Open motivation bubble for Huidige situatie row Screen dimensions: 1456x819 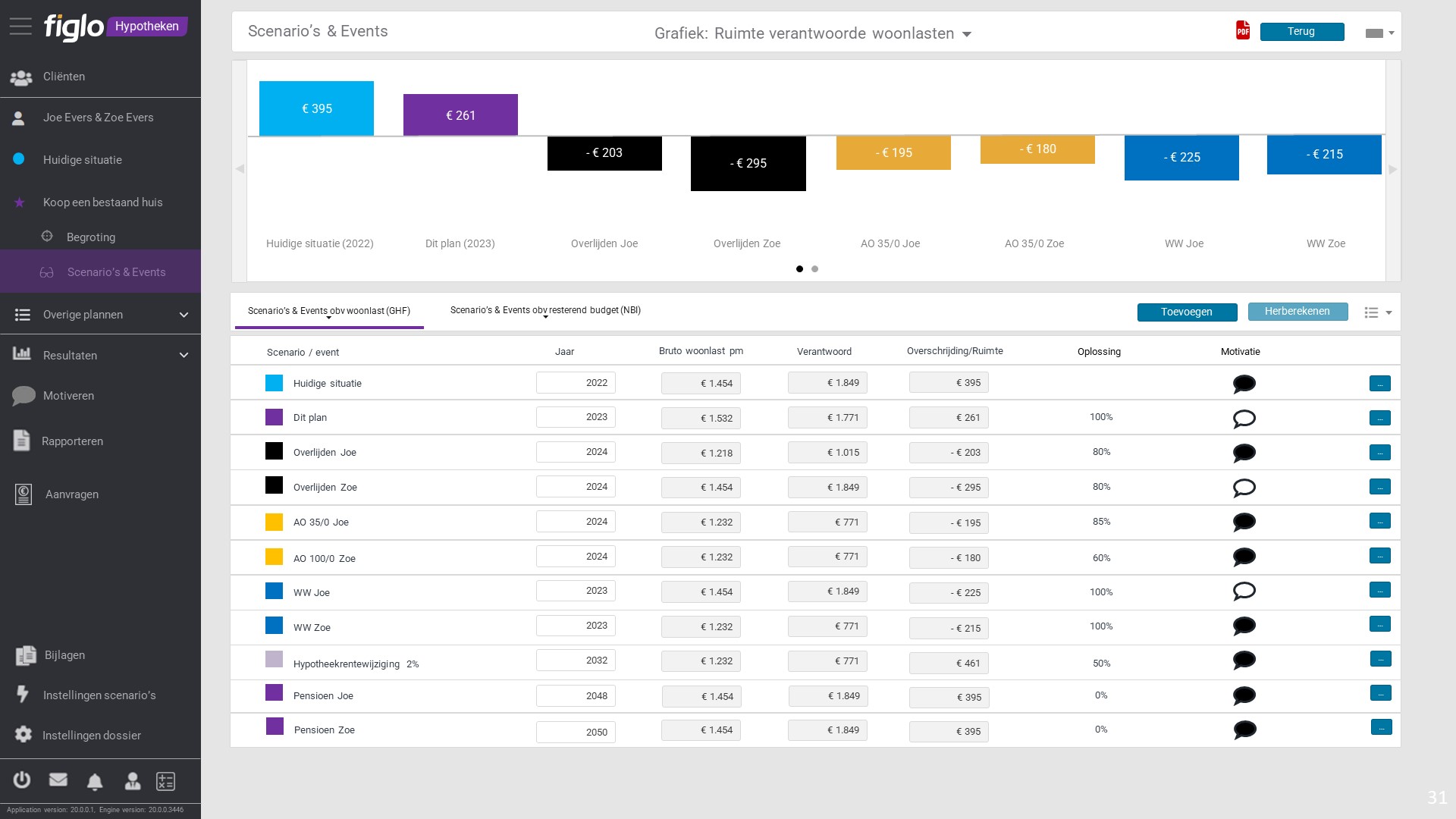click(1244, 384)
